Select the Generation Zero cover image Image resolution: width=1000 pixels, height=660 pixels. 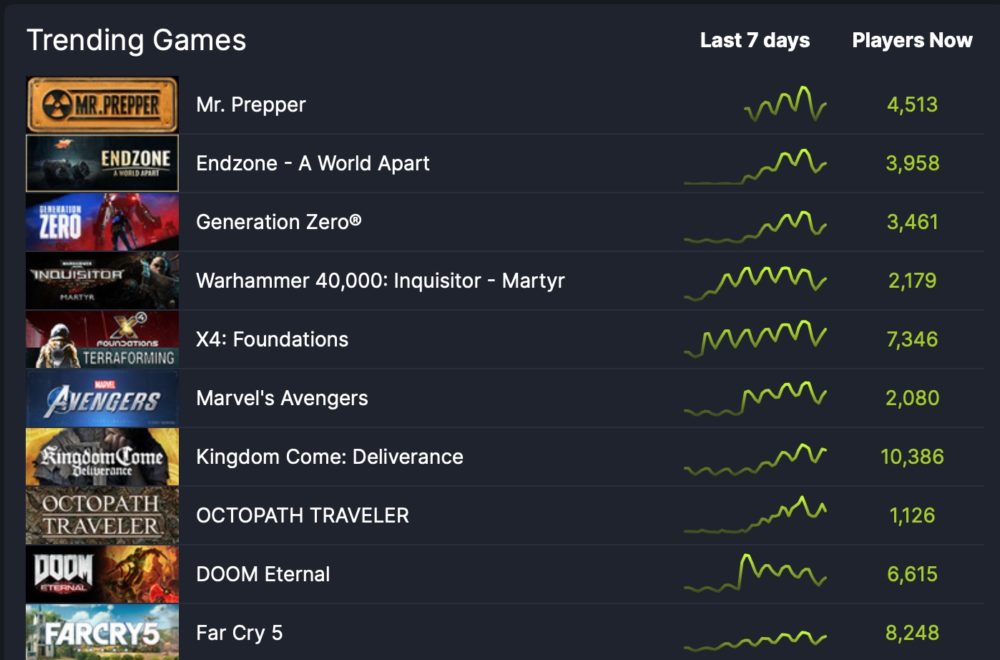tap(102, 222)
